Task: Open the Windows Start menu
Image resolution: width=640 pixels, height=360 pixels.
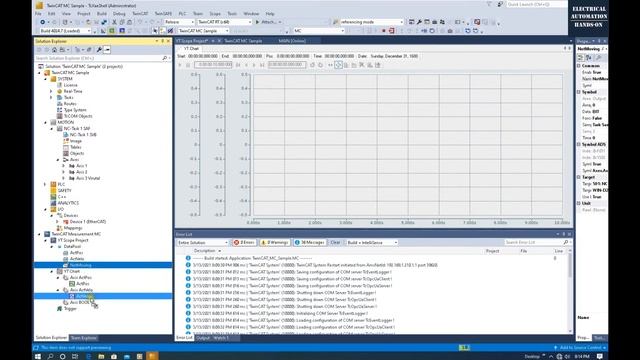Action: [38, 356]
